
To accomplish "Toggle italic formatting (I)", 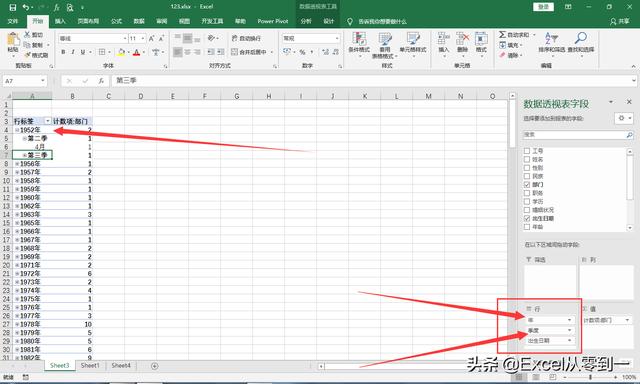I will [x=73, y=52].
